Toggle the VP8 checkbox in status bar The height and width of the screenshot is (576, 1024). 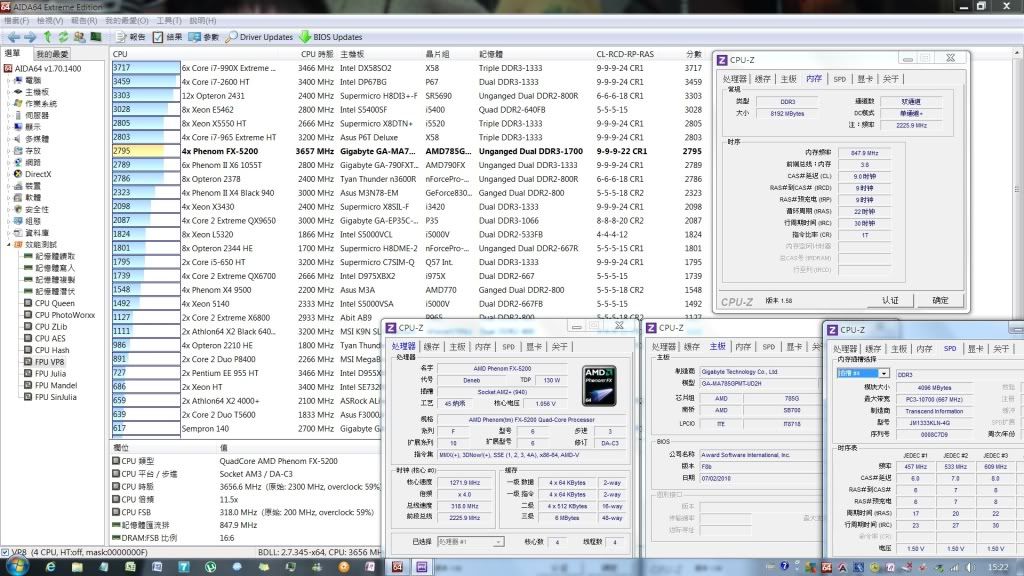tap(7, 551)
